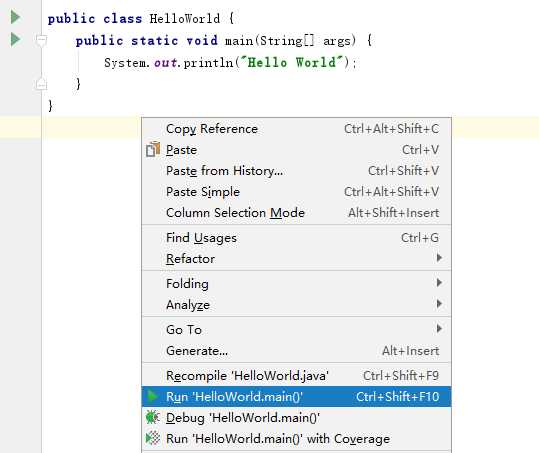Choose Copy Reference from the context menu
The width and height of the screenshot is (539, 453).
click(296, 129)
